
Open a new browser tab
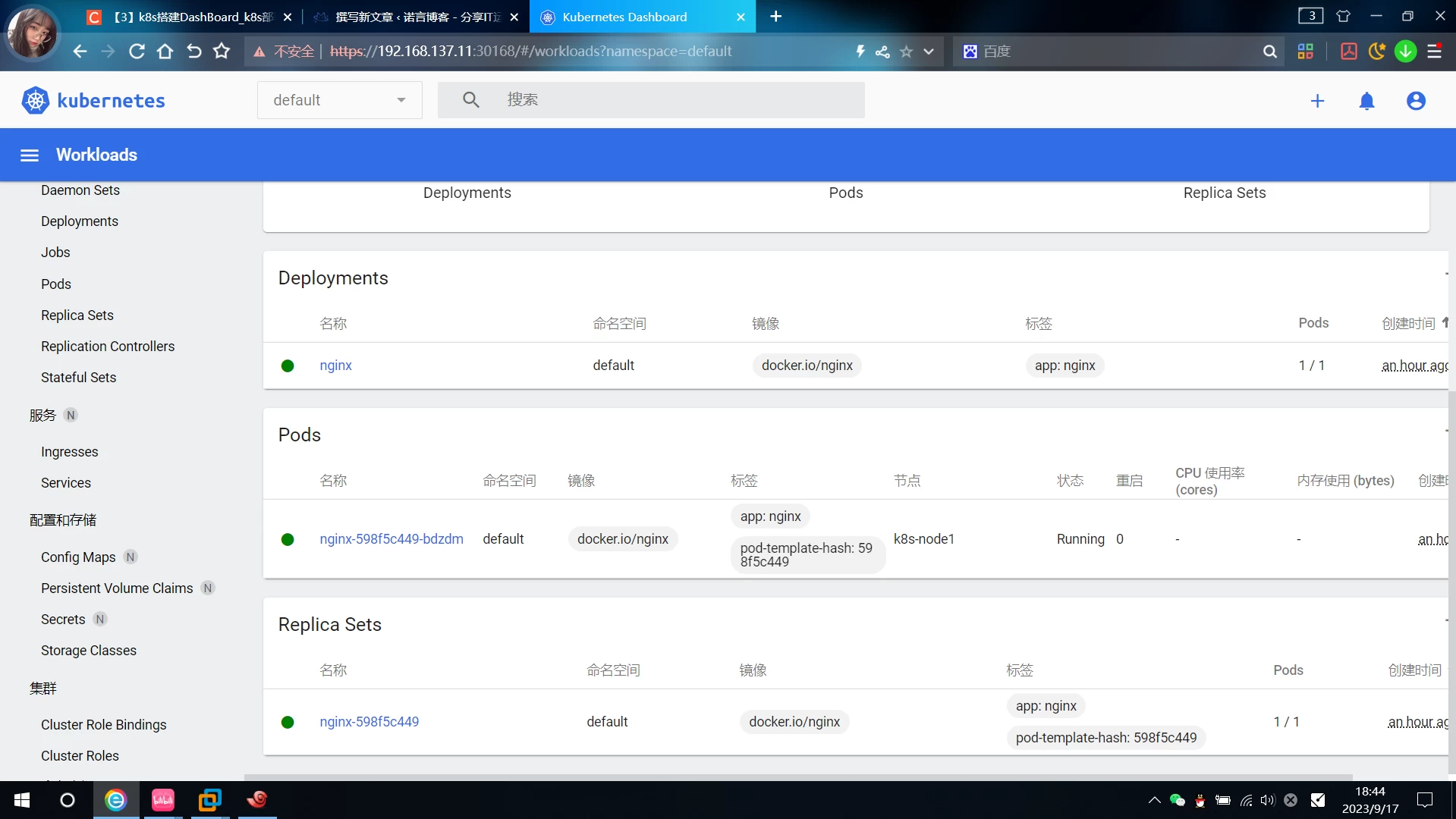pos(775,17)
